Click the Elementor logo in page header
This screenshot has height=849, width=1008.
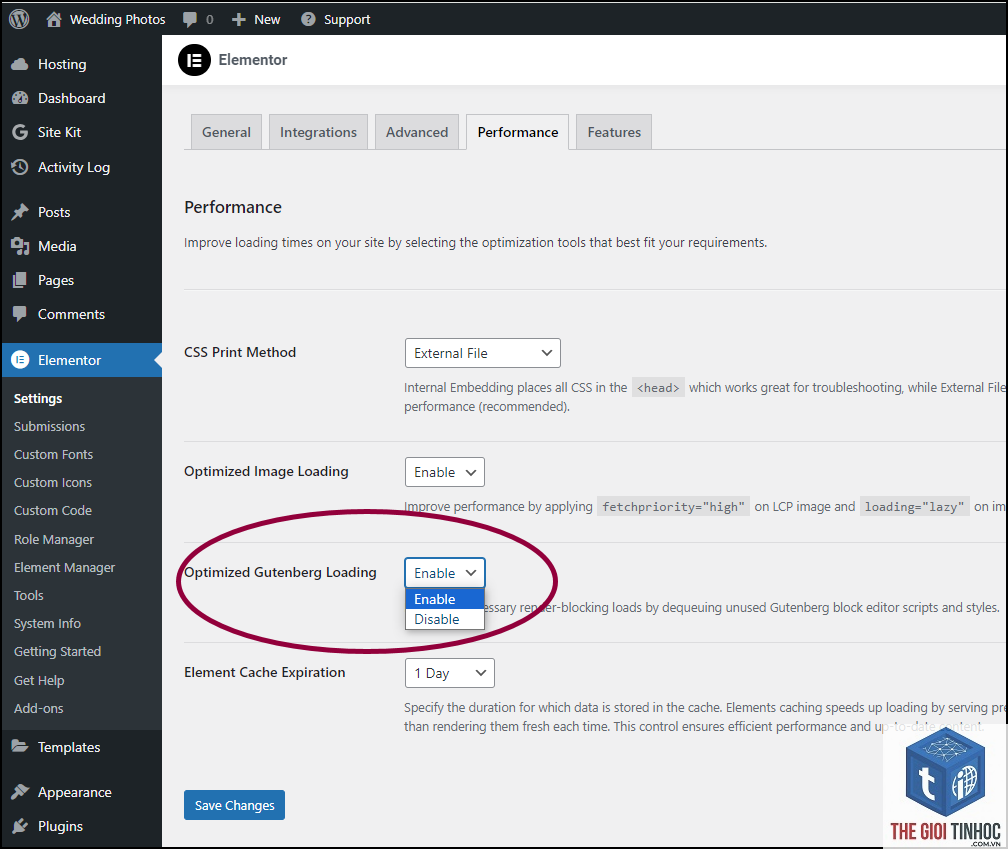tap(194, 60)
